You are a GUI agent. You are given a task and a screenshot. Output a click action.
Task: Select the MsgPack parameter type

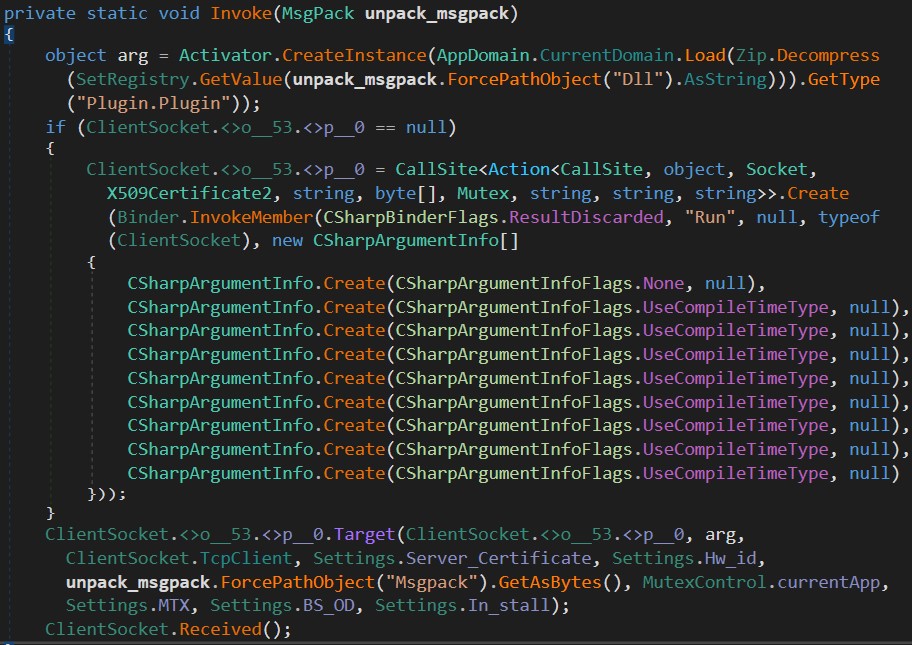tap(318, 13)
